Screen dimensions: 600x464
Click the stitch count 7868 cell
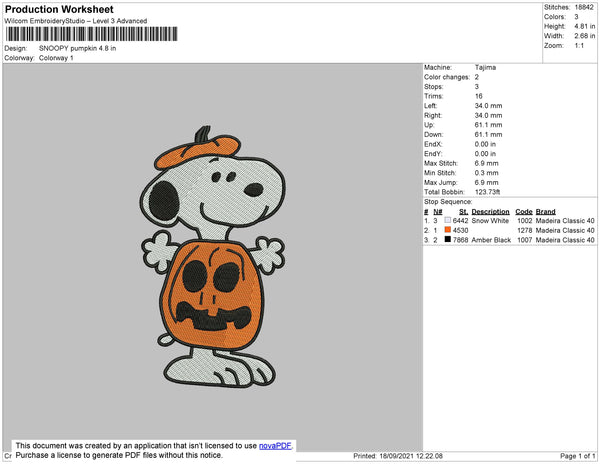coord(460,240)
